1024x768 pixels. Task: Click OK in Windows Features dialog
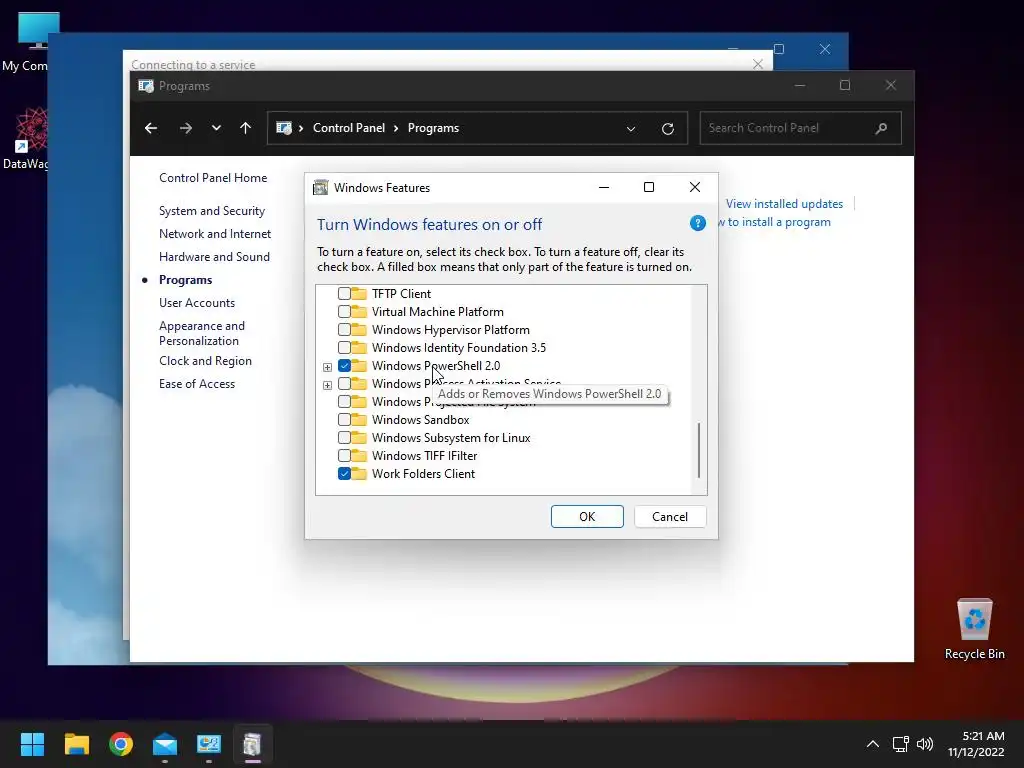click(x=587, y=517)
